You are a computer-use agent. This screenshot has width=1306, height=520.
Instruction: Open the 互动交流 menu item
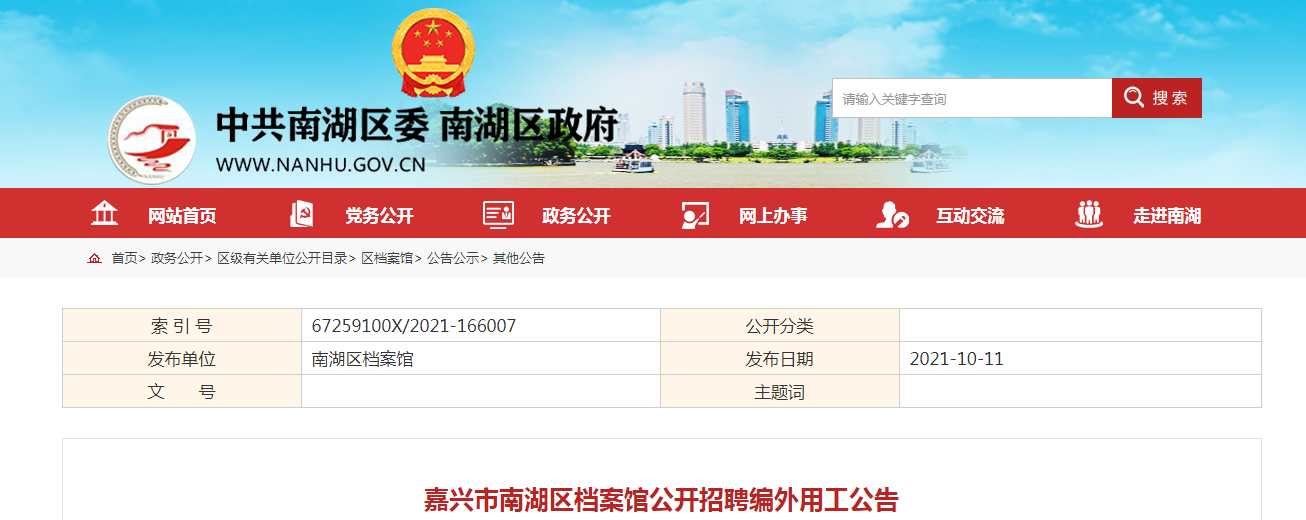[970, 215]
